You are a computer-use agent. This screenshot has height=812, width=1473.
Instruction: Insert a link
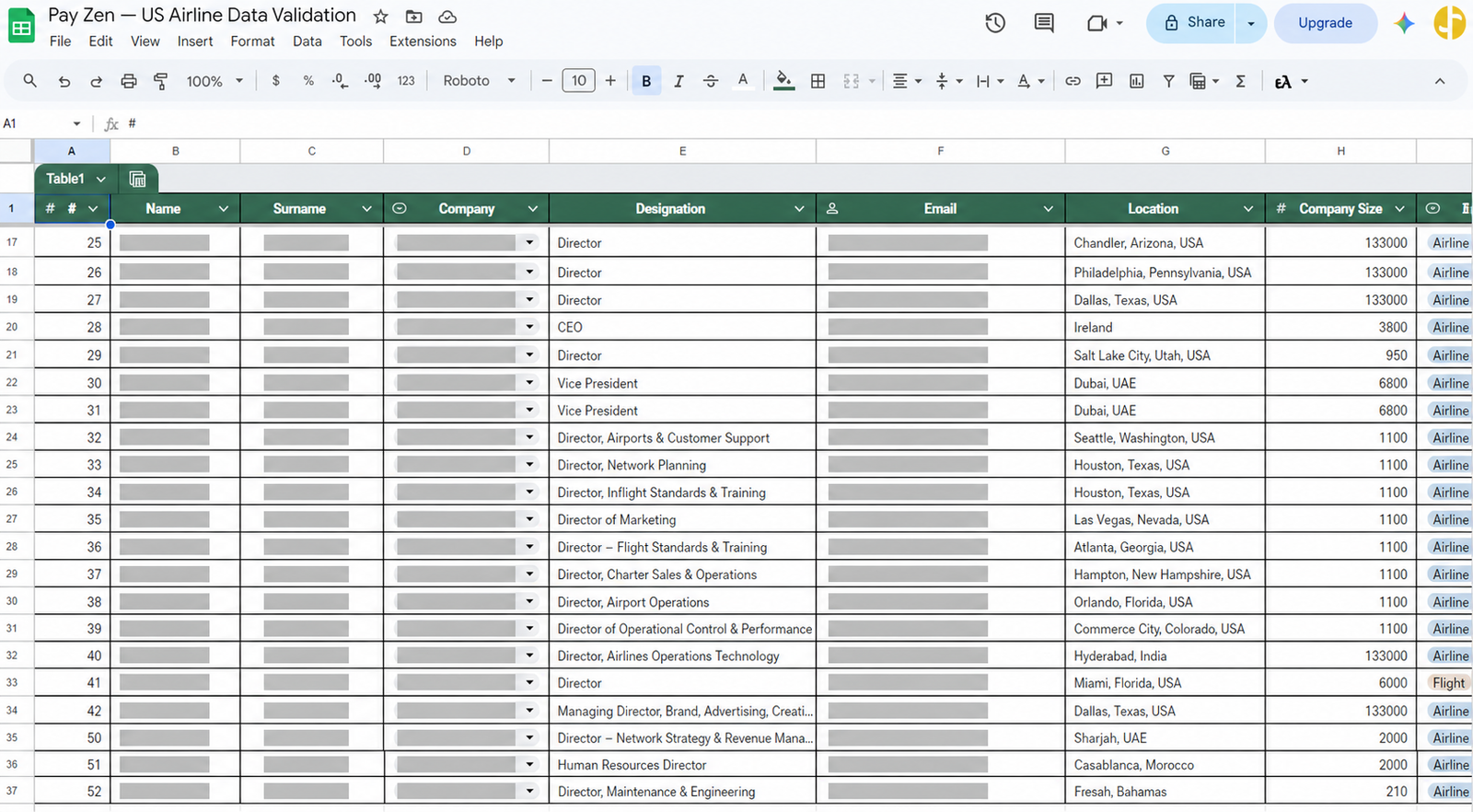(x=1073, y=81)
